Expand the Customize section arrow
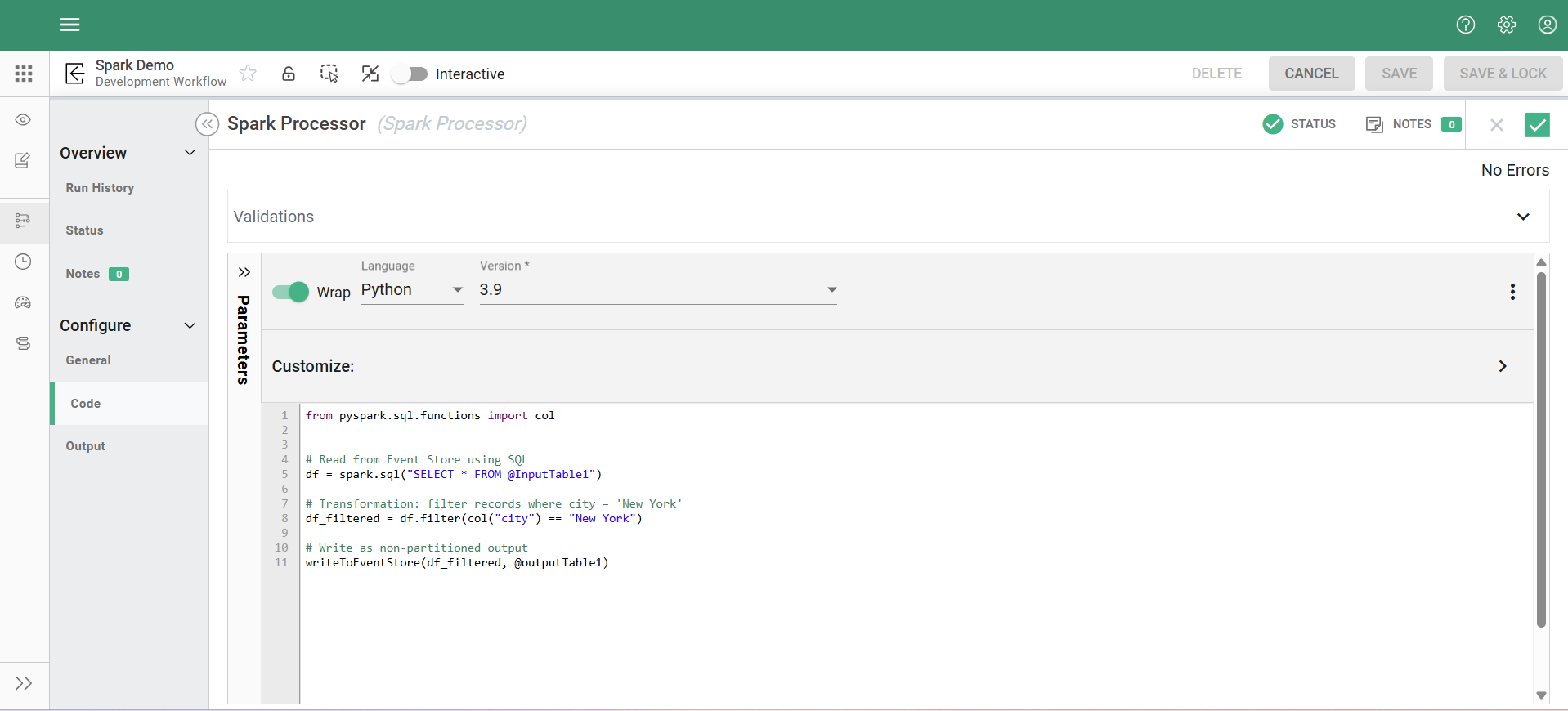1568x711 pixels. [1502, 366]
